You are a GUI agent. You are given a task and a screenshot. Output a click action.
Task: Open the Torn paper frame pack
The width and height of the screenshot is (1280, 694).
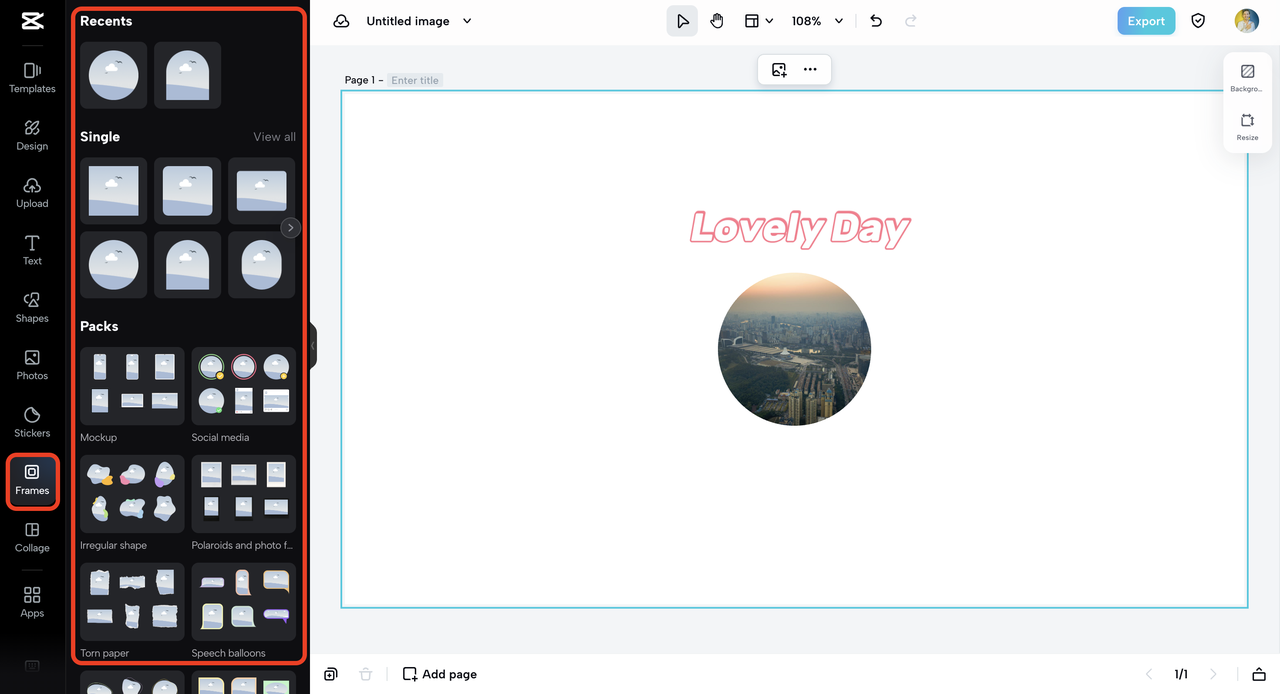point(132,602)
